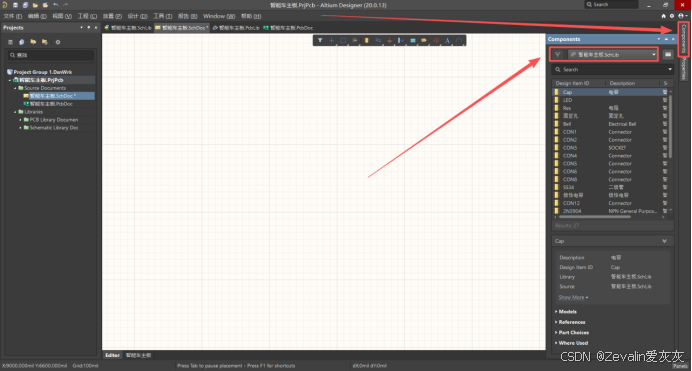The image size is (692, 371).
Task: Click the Components panel menu button beside library dropdown
Action: (x=668, y=55)
